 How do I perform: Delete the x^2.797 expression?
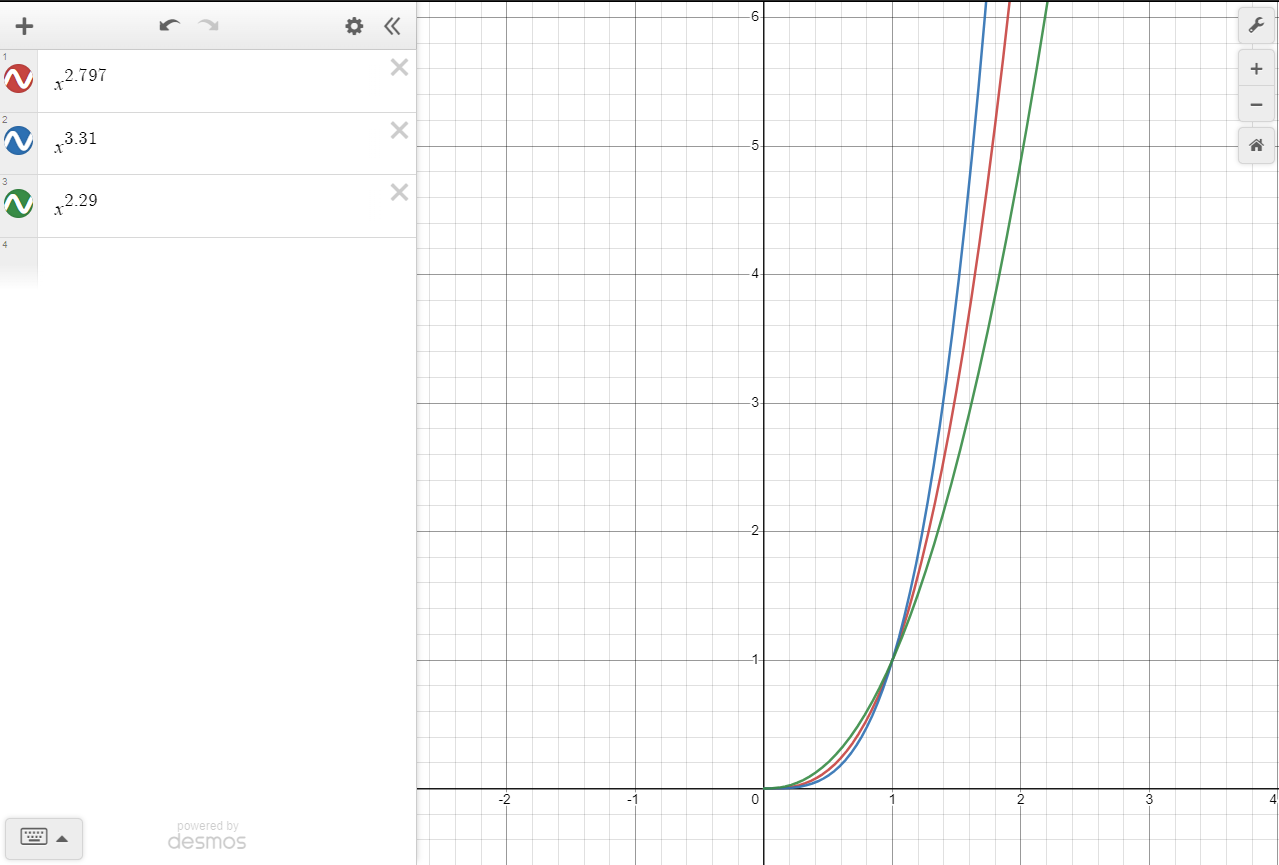399,67
